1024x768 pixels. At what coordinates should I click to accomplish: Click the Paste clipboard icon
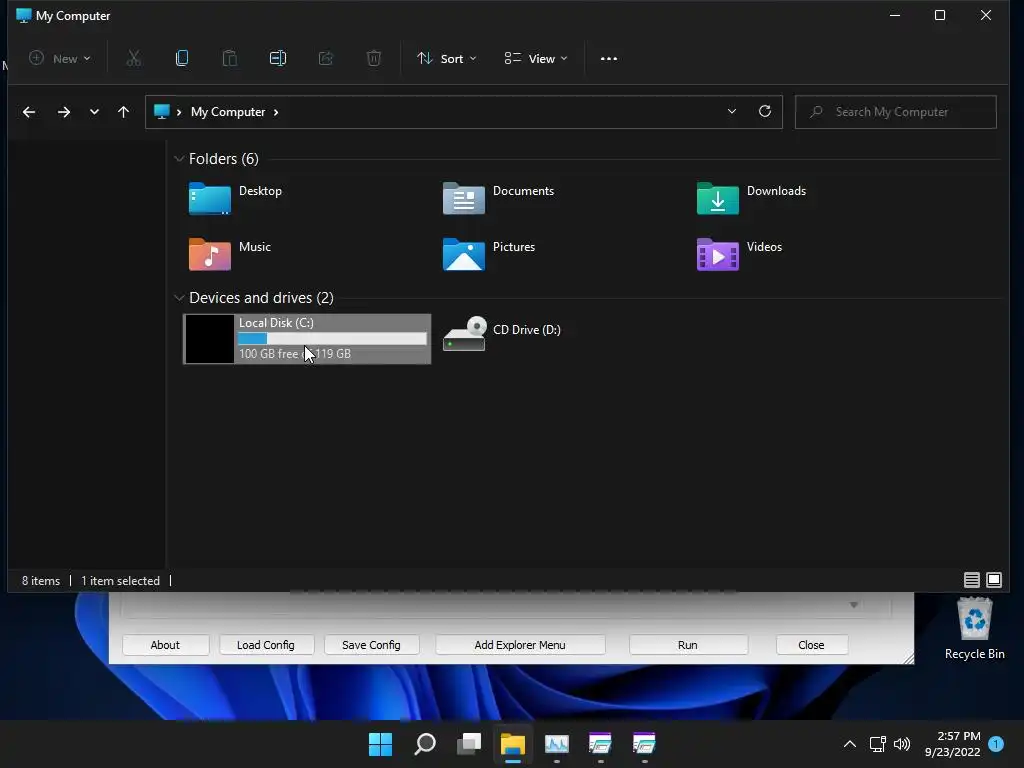point(230,58)
